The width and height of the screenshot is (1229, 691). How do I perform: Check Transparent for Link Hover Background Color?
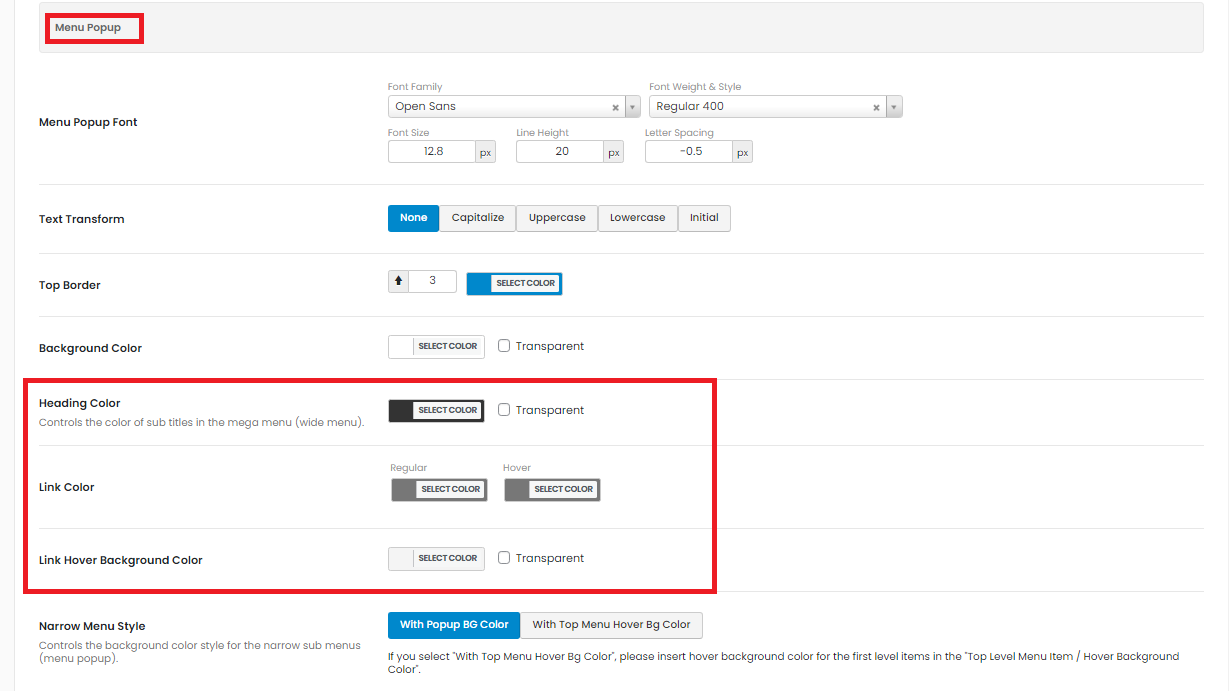coord(504,558)
